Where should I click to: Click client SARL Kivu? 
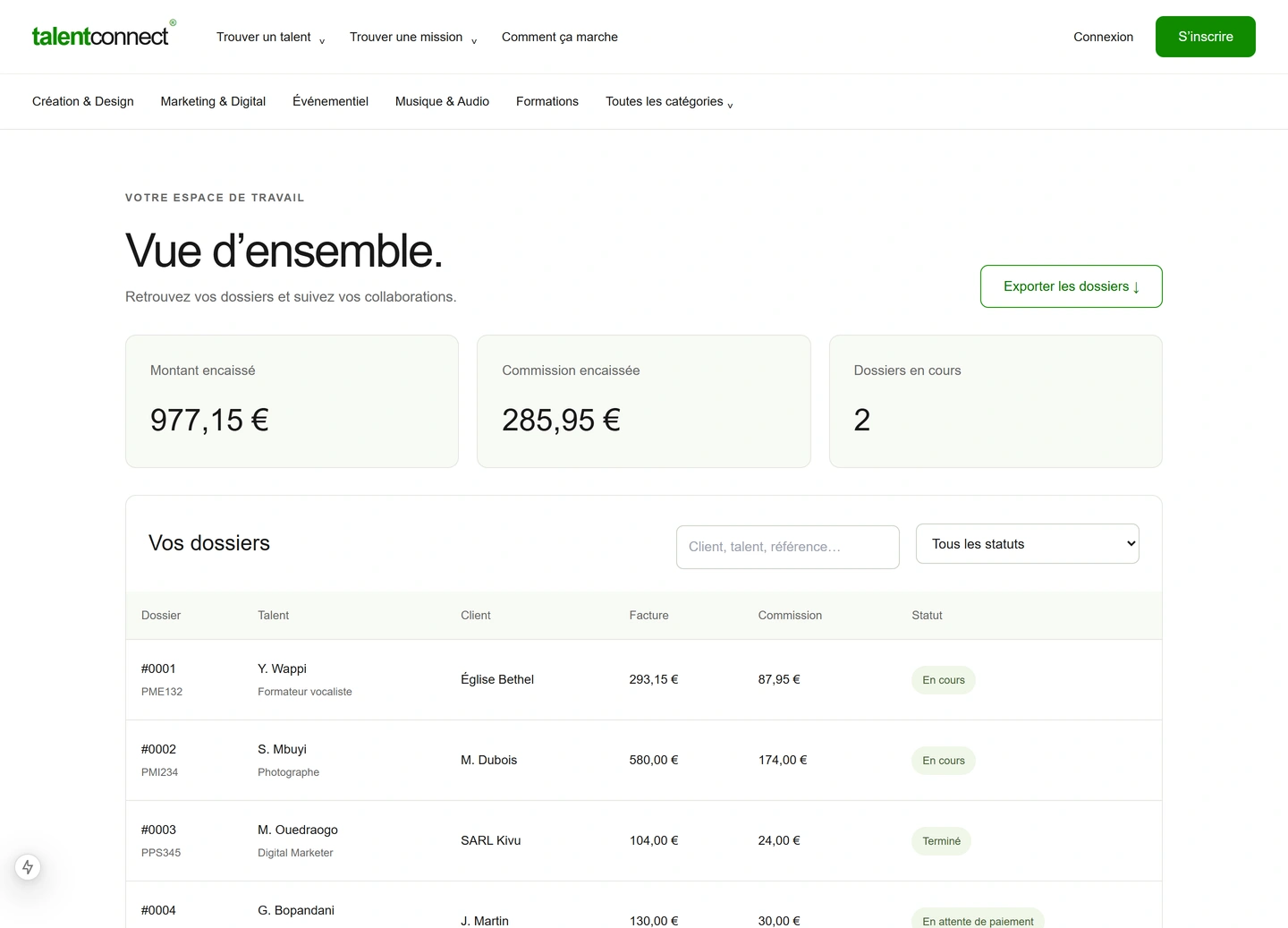490,840
